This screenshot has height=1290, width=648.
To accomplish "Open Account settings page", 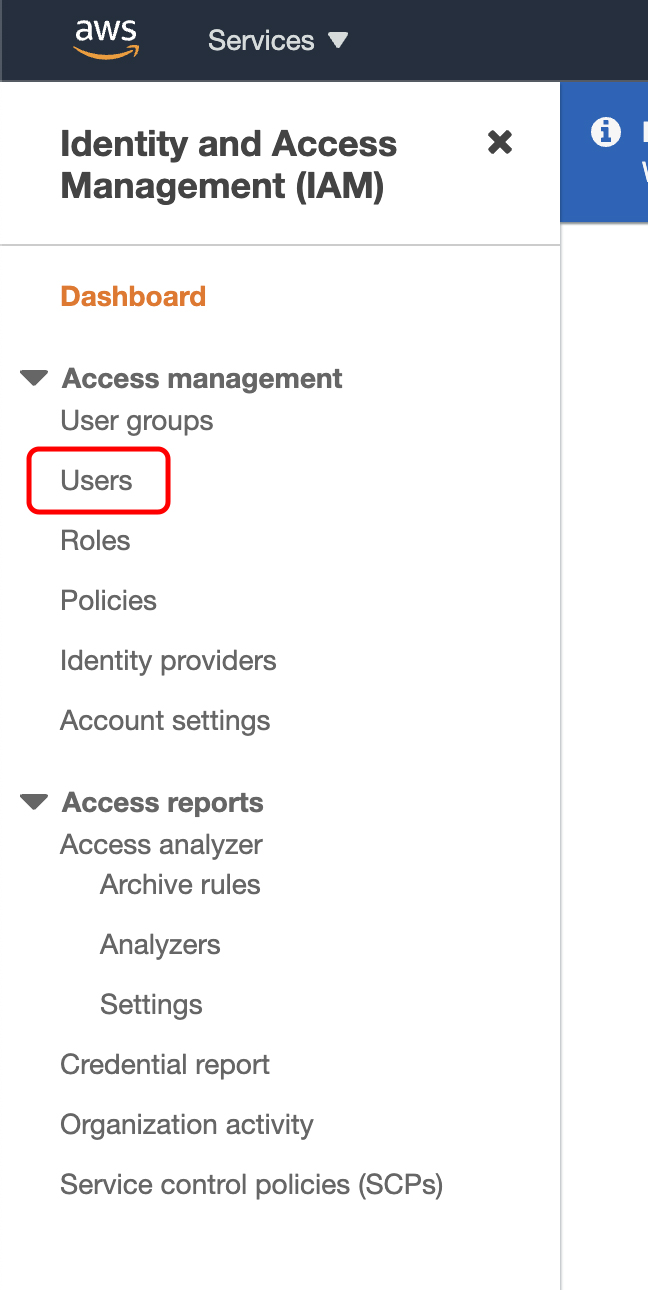I will (165, 721).
